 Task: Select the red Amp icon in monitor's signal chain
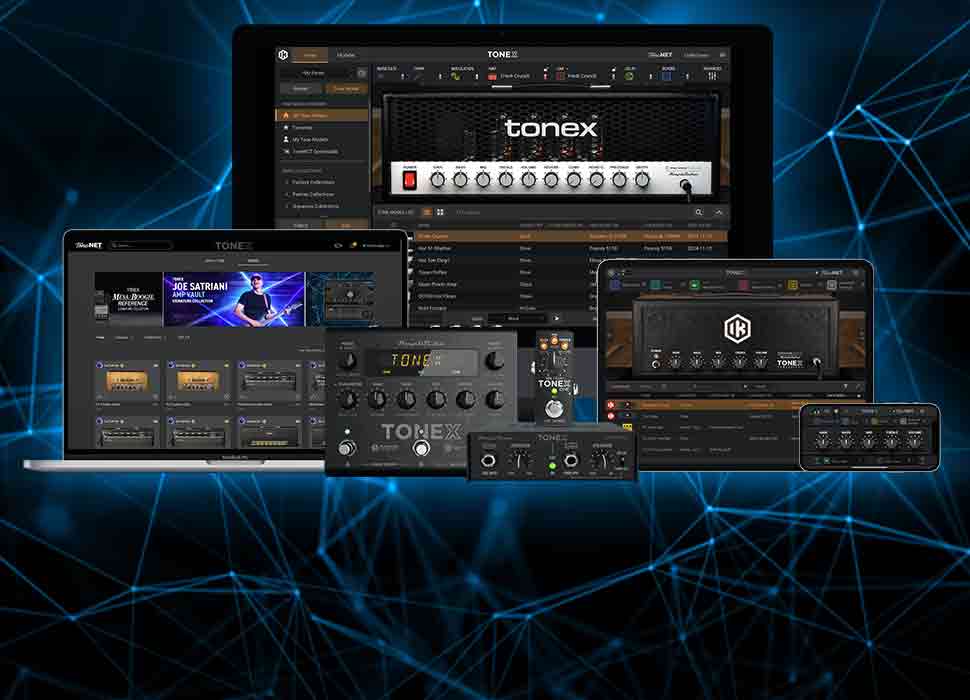click(x=492, y=77)
